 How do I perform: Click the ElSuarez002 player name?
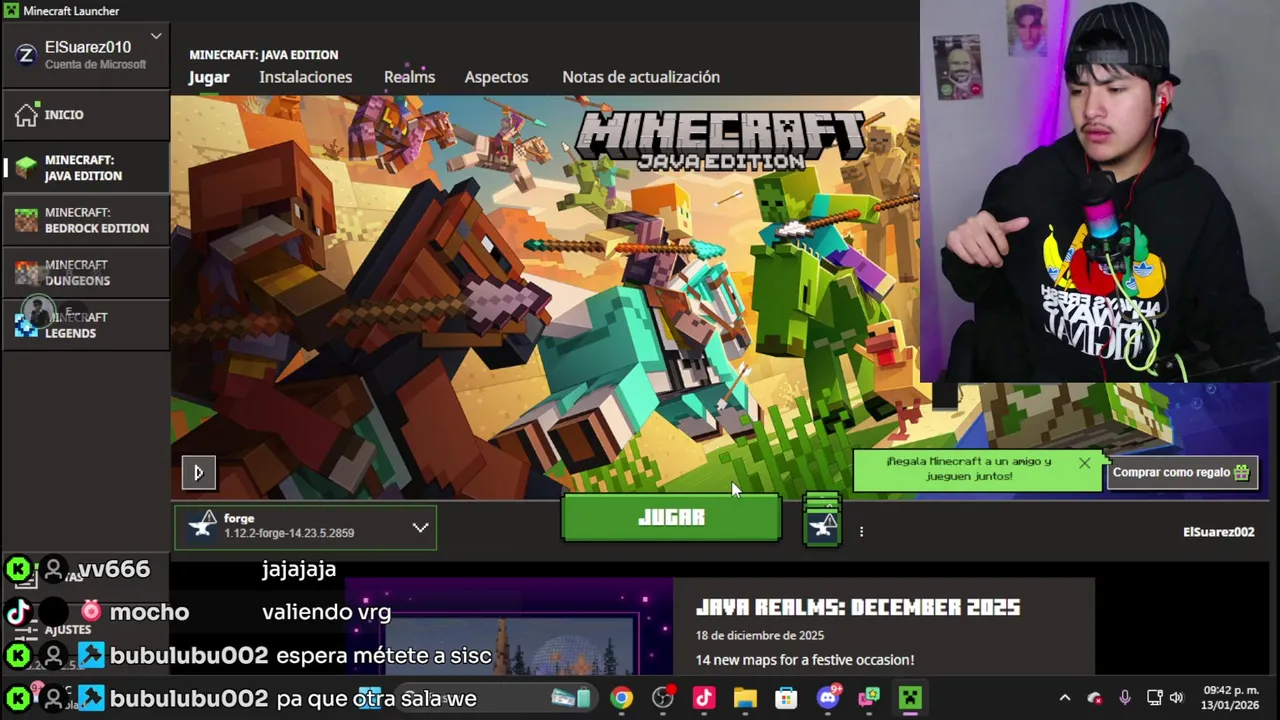point(1218,532)
